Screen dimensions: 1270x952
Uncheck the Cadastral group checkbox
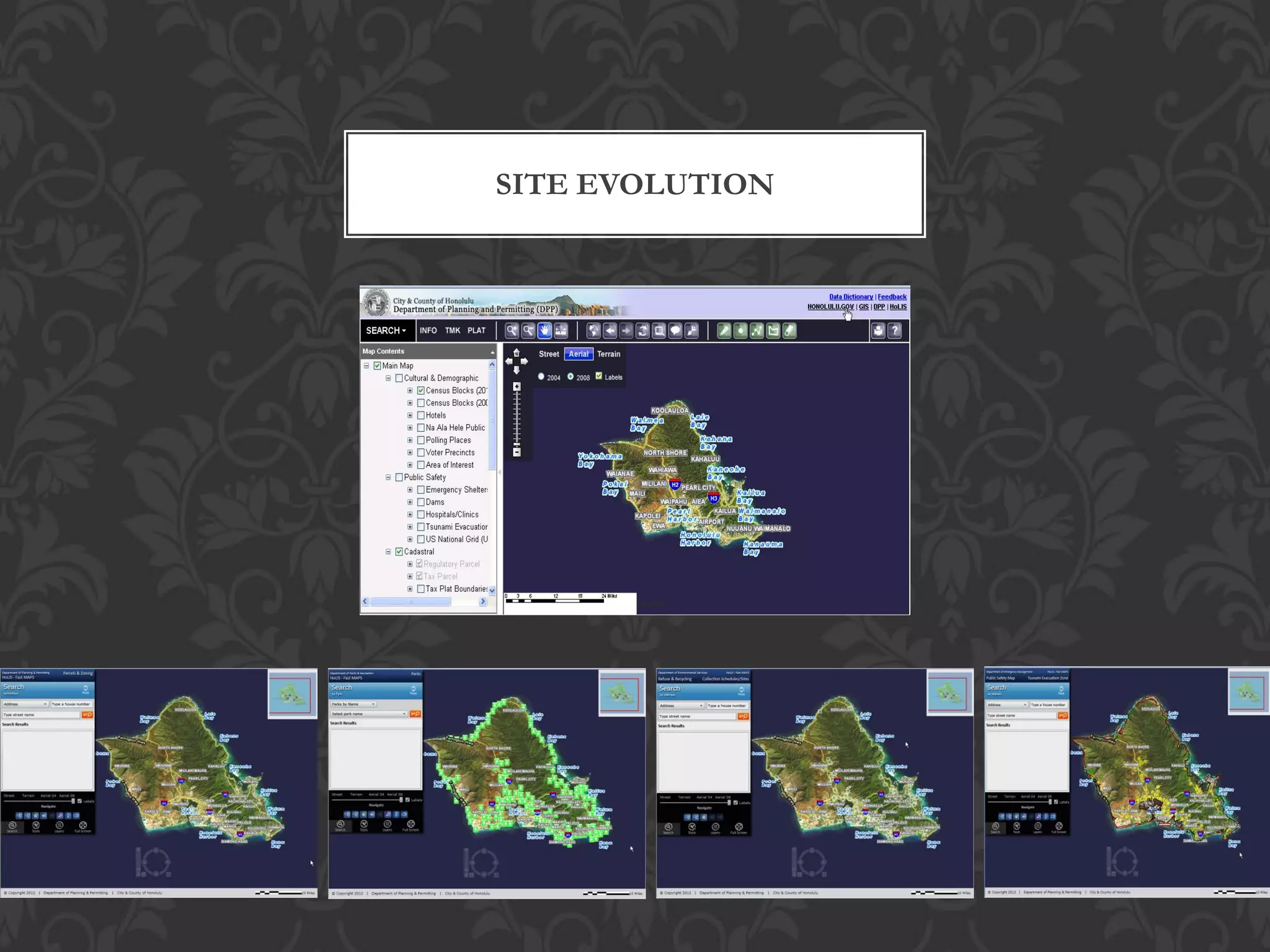coord(399,552)
